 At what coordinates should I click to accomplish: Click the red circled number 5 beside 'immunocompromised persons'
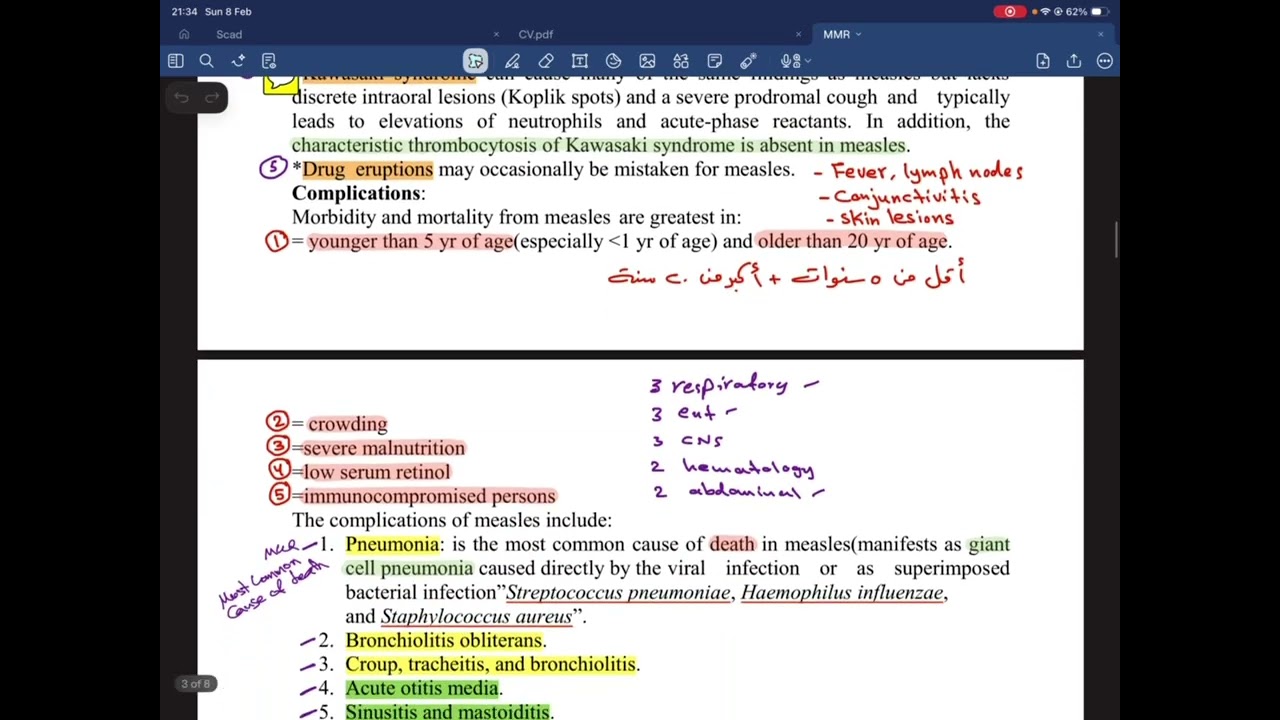[278, 494]
